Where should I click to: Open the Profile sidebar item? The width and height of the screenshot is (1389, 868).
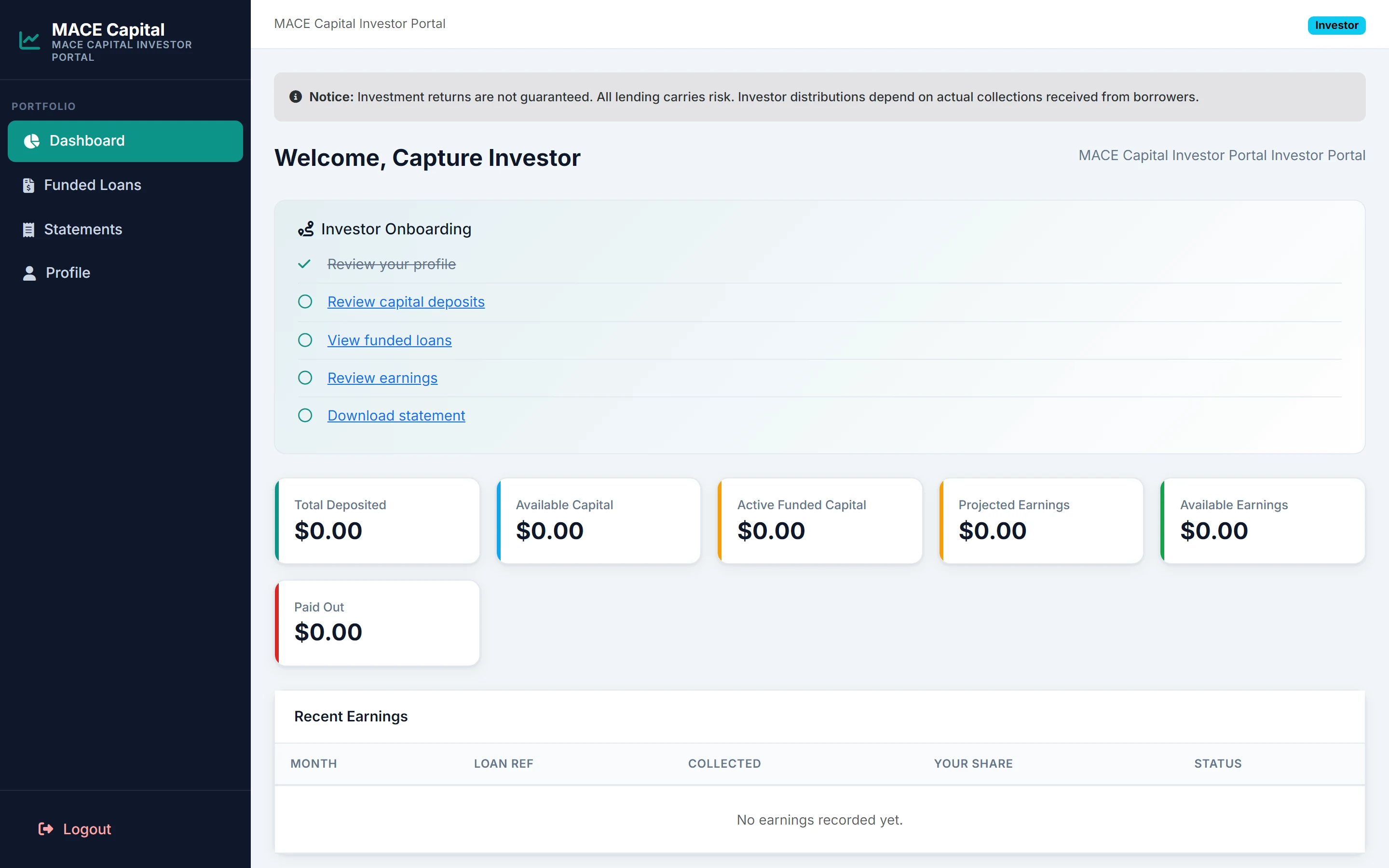point(125,273)
